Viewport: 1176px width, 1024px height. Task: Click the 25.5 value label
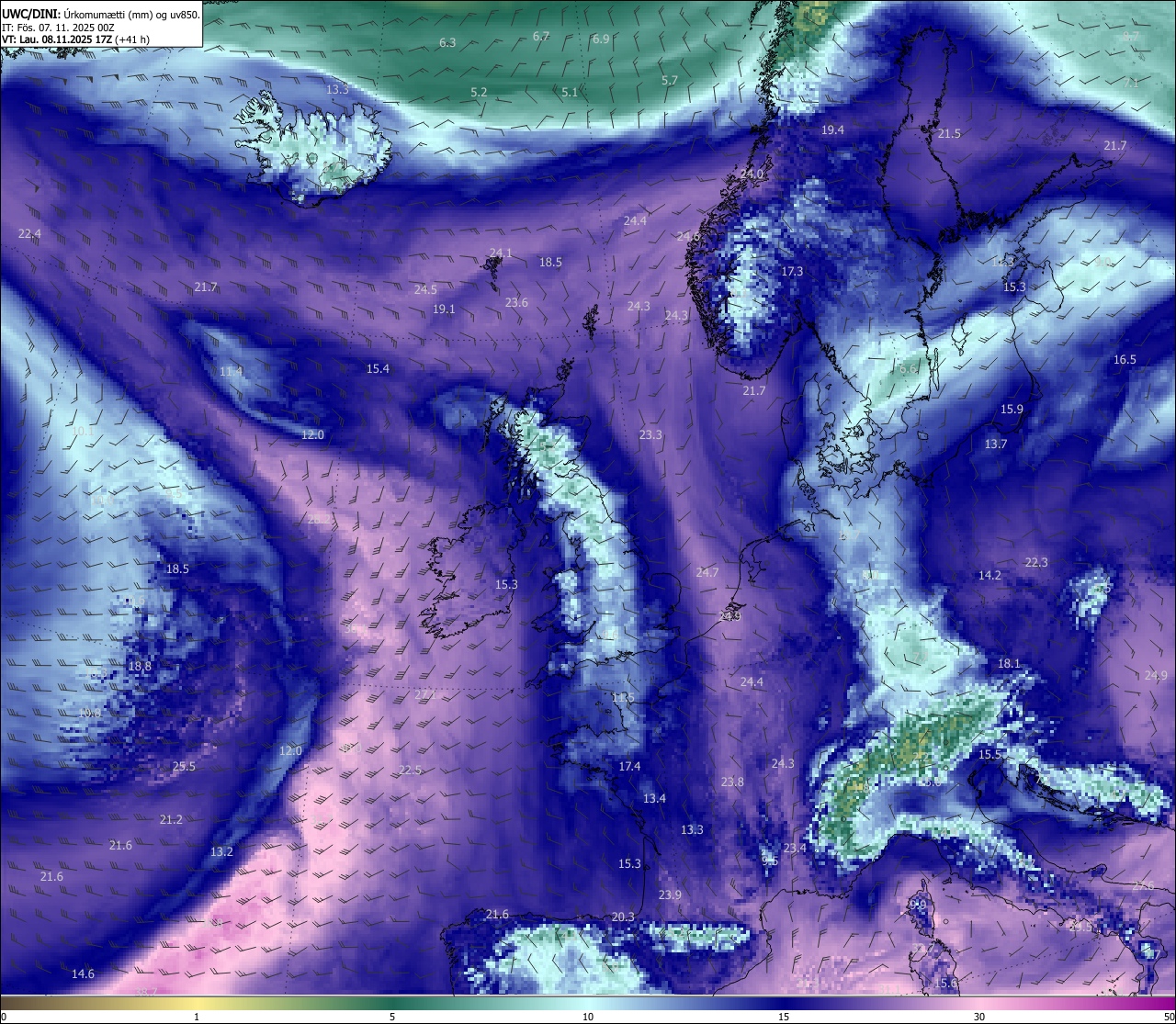tap(184, 767)
